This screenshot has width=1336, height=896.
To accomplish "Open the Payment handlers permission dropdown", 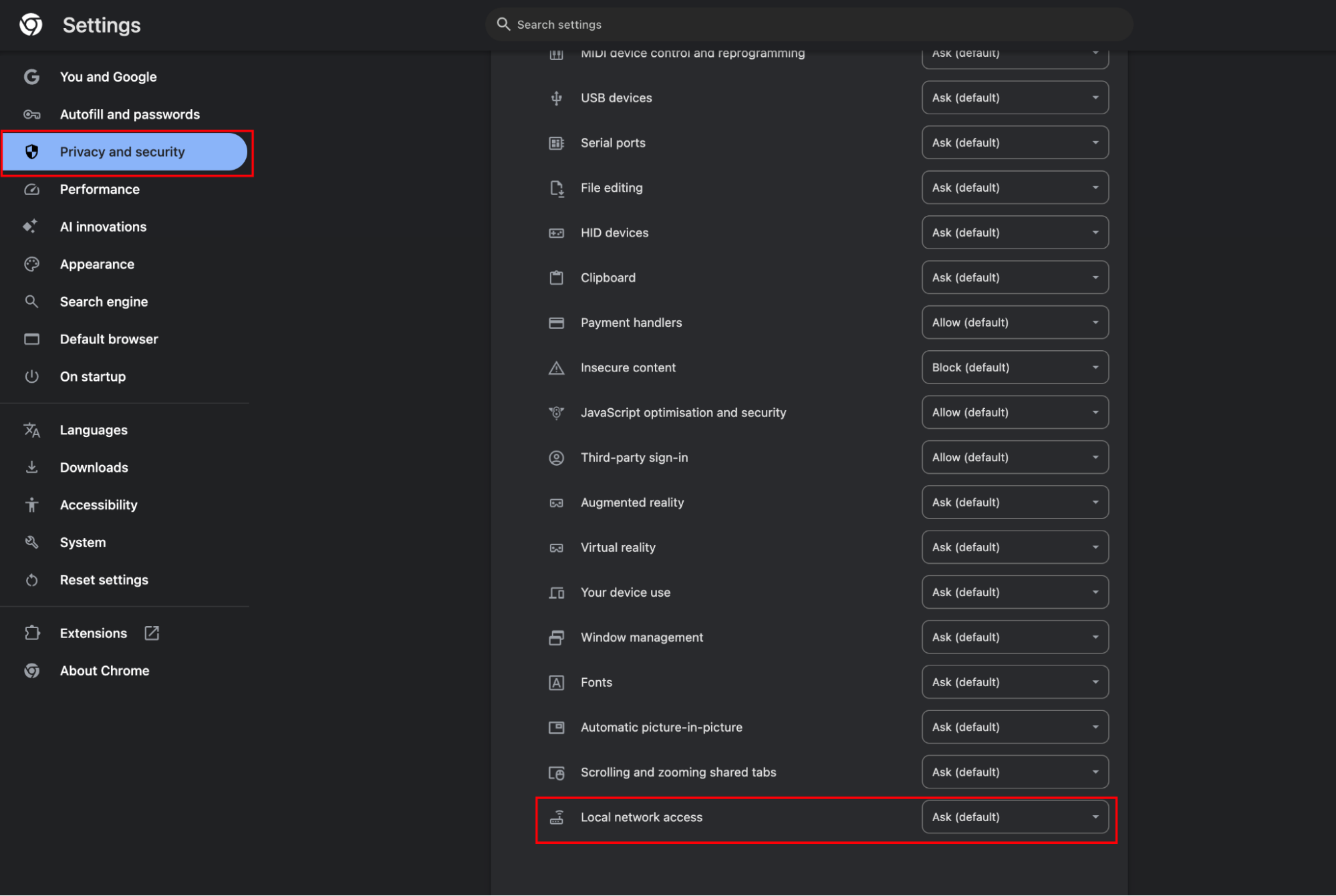I will pyautogui.click(x=1015, y=323).
